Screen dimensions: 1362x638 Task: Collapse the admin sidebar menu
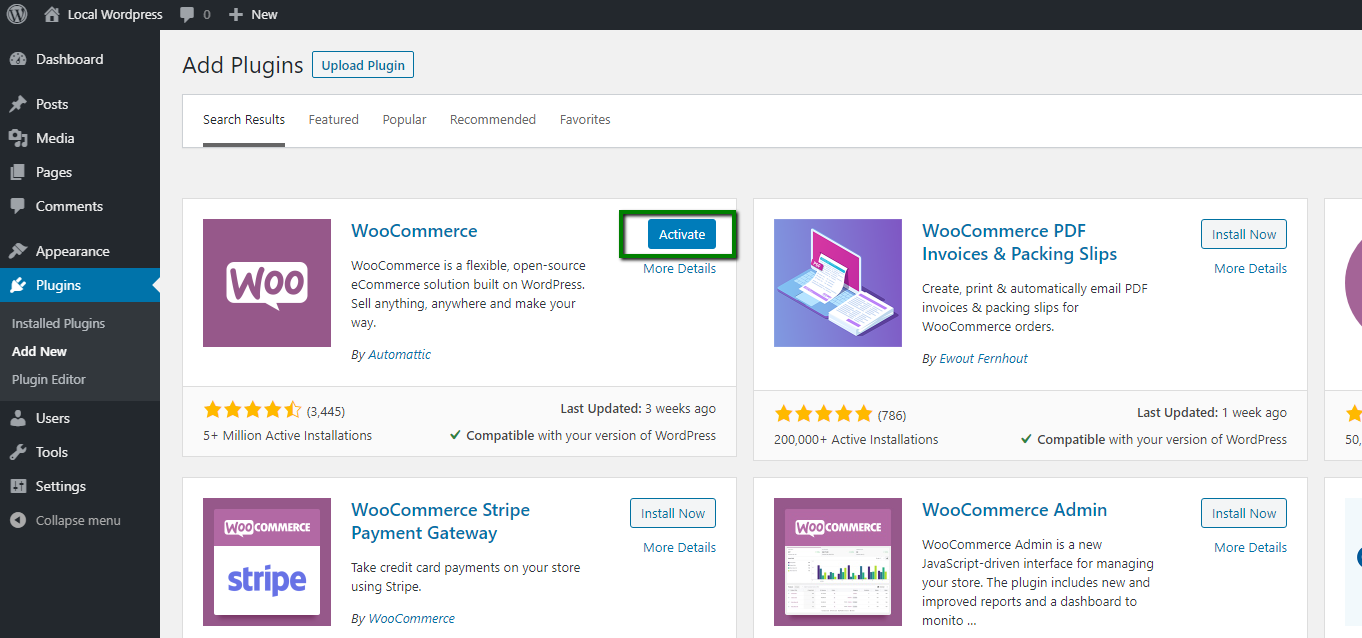click(80, 520)
